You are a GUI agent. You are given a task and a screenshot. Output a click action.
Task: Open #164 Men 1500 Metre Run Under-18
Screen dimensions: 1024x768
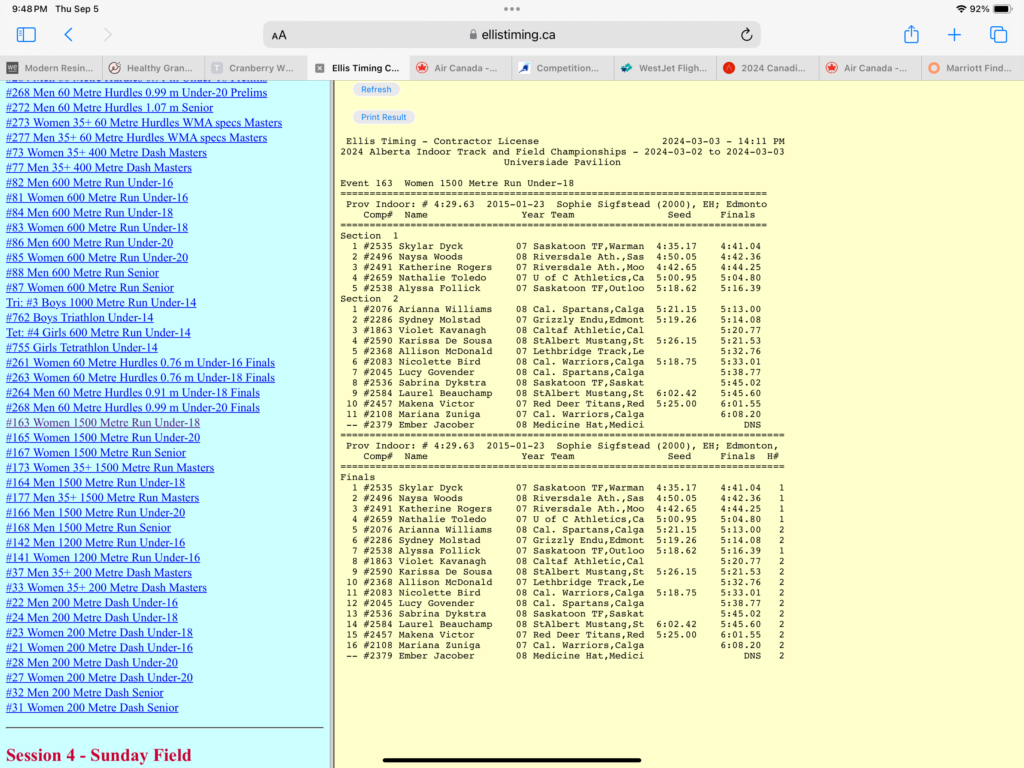(x=95, y=483)
